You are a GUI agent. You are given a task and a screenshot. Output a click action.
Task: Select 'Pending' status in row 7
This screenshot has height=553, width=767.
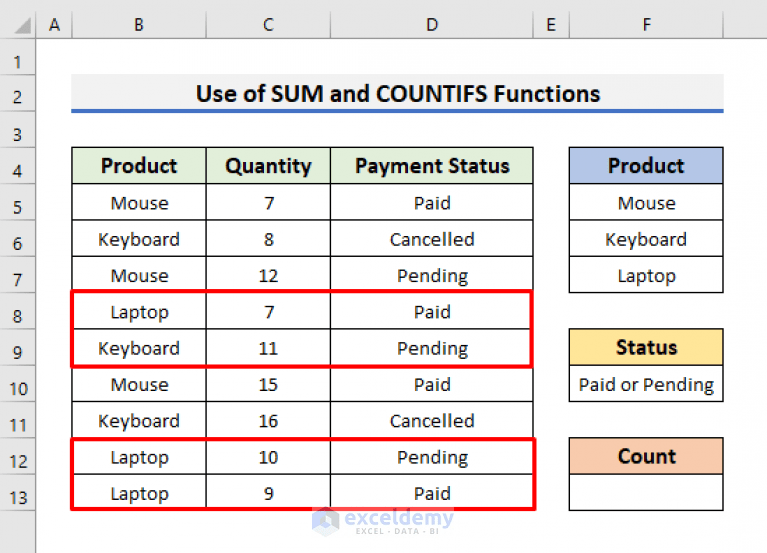[x=431, y=275]
